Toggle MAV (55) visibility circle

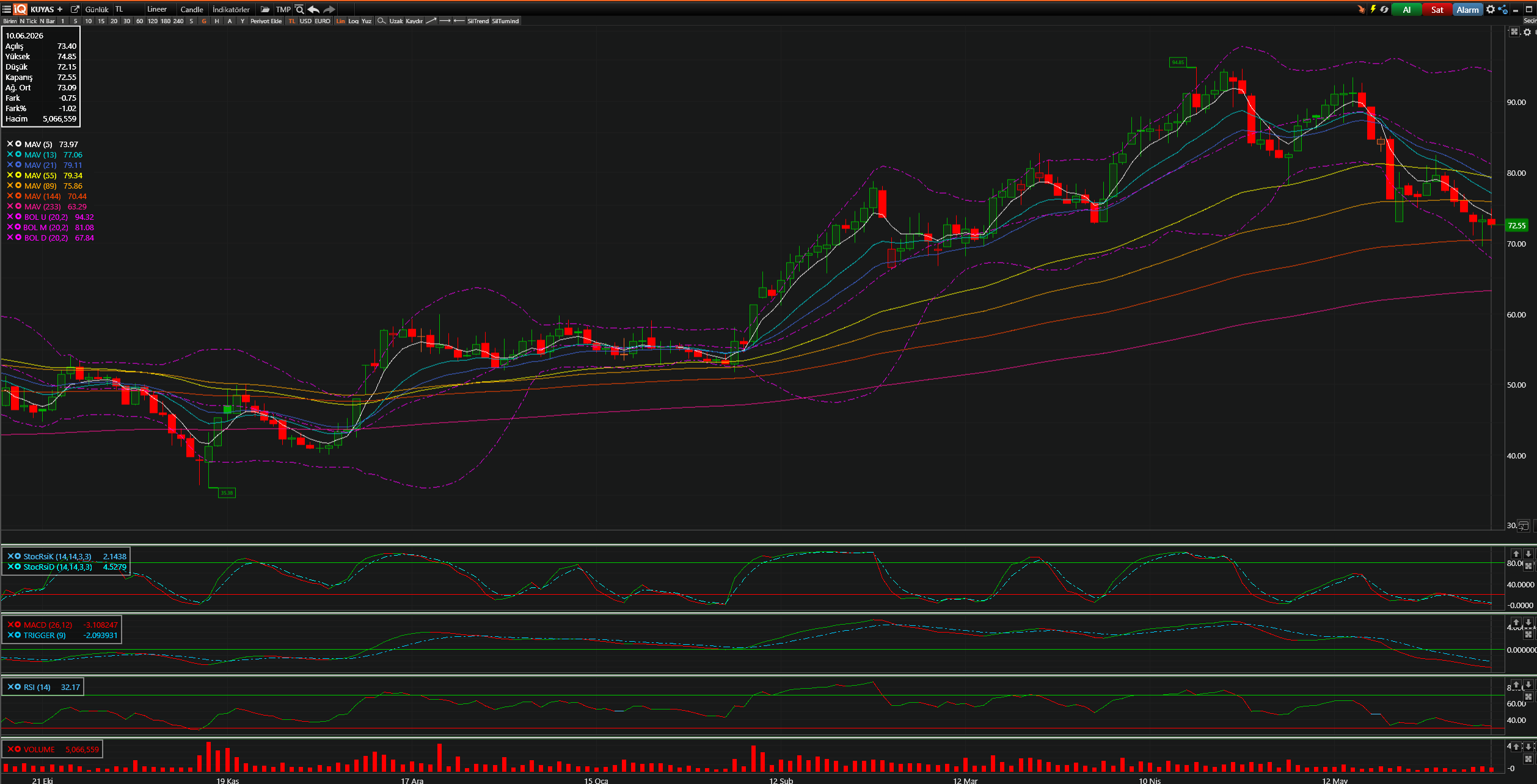click(18, 175)
